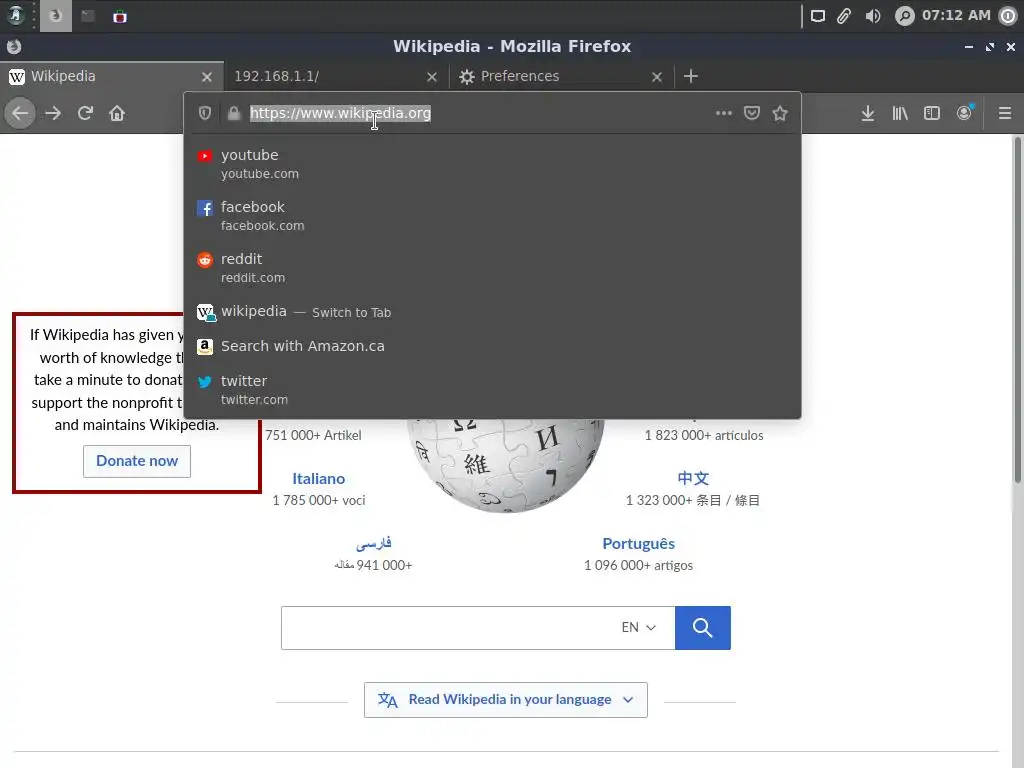Click the paperclip tray icon
The width and height of the screenshot is (1024, 768).
pyautogui.click(x=844, y=16)
